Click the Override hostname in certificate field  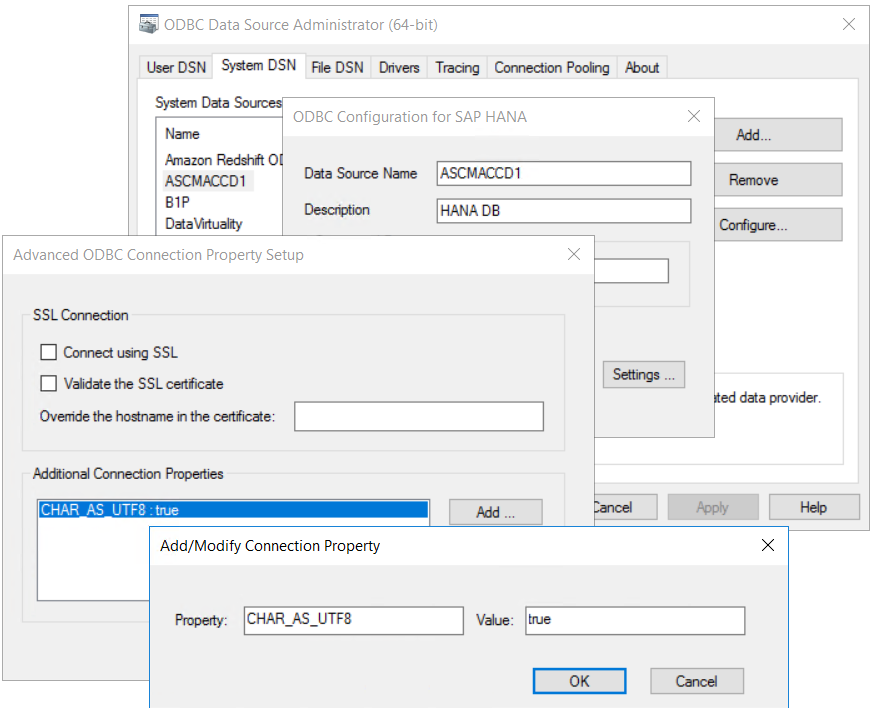(x=419, y=416)
